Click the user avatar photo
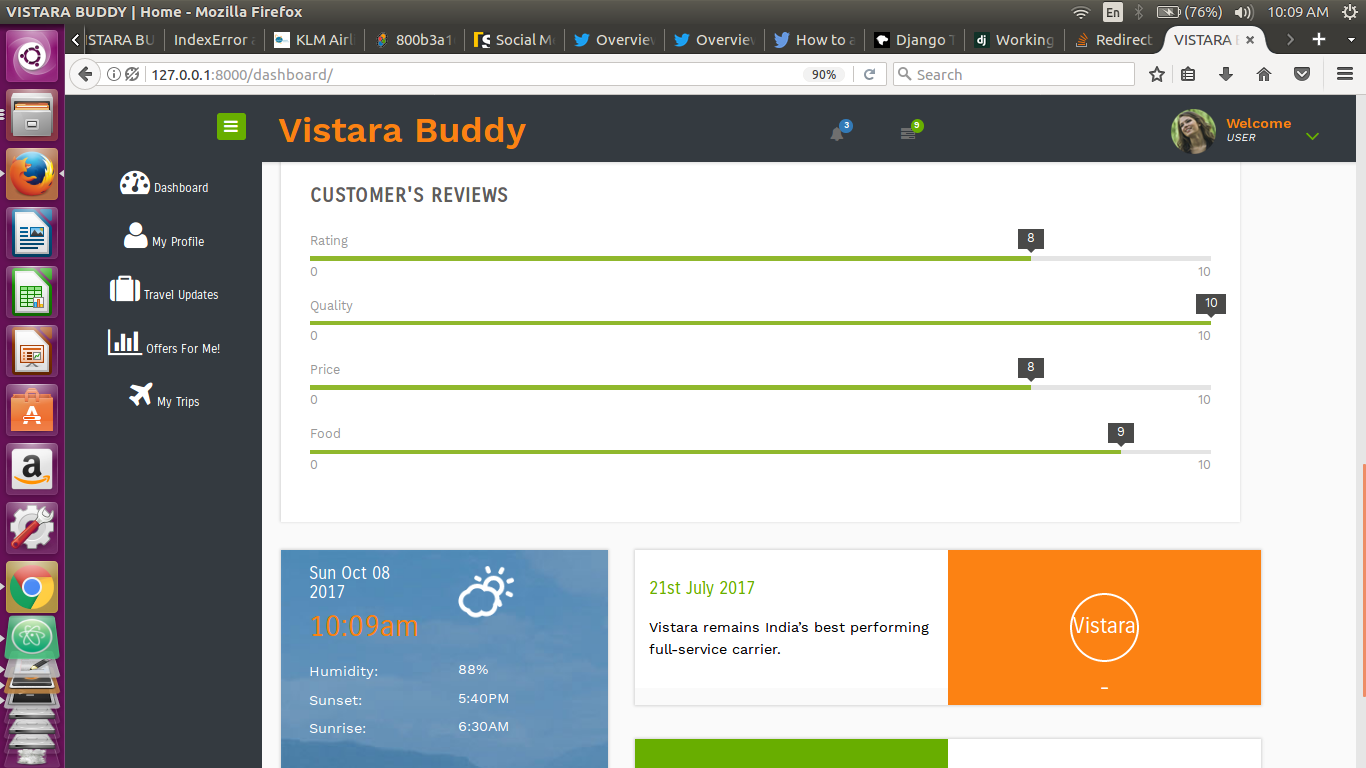The width and height of the screenshot is (1366, 768). pyautogui.click(x=1193, y=131)
